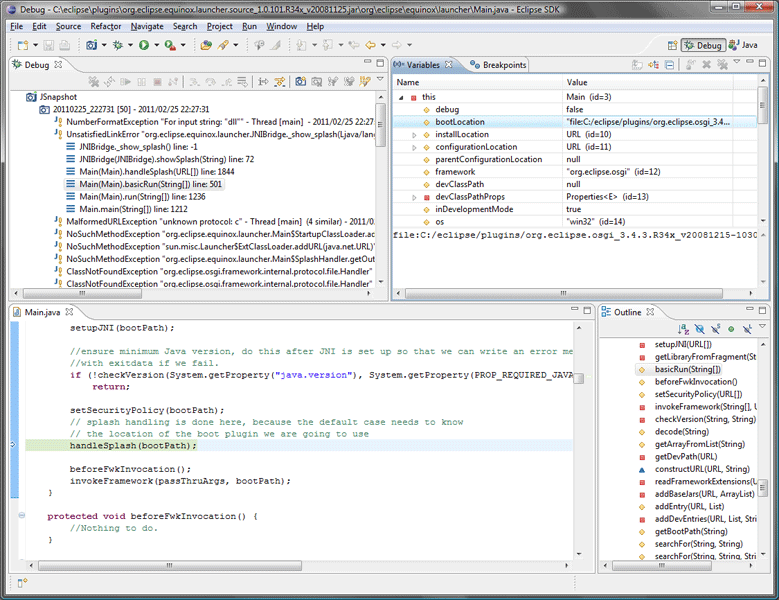The width and height of the screenshot is (779, 600).
Task: Toggle Hide Local Types in Outline
Action: (747, 329)
